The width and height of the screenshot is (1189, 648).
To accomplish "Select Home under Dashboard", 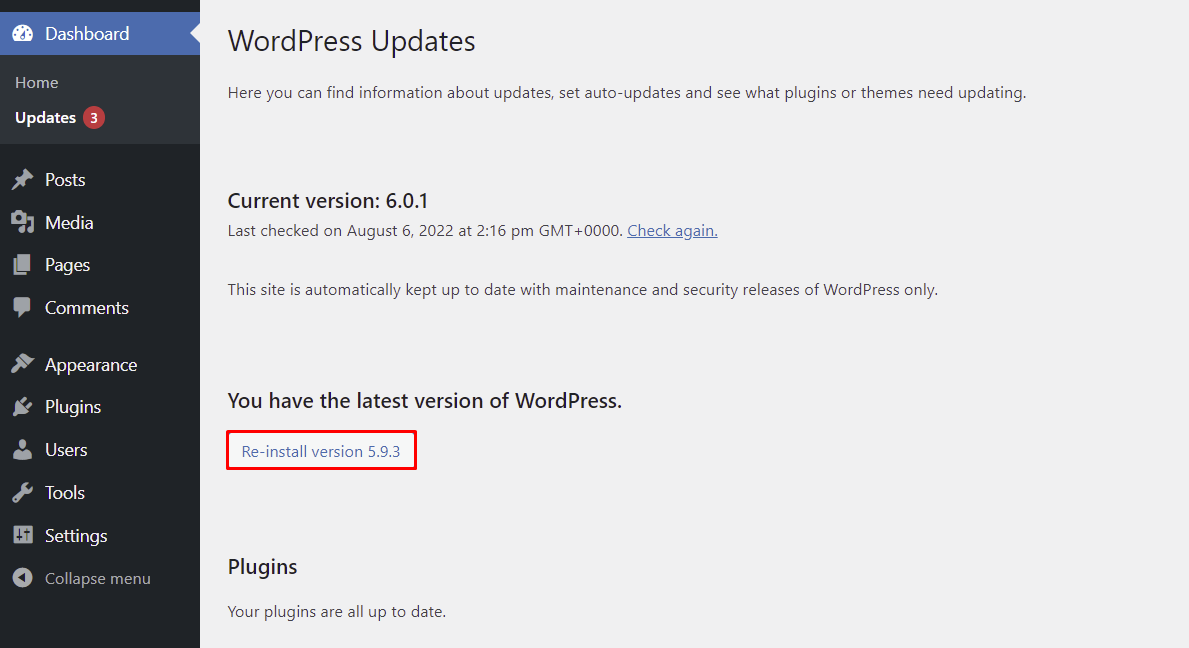I will tap(36, 82).
